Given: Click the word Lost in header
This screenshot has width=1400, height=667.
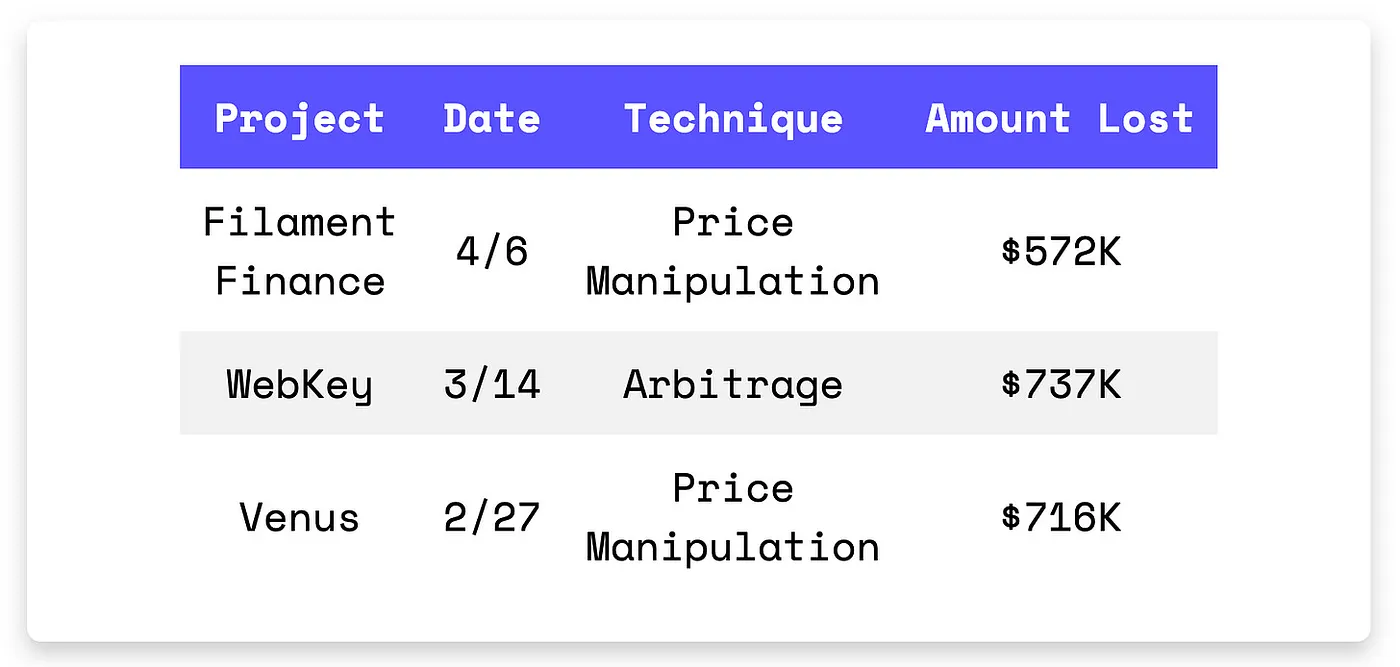Looking at the screenshot, I should tap(1146, 118).
